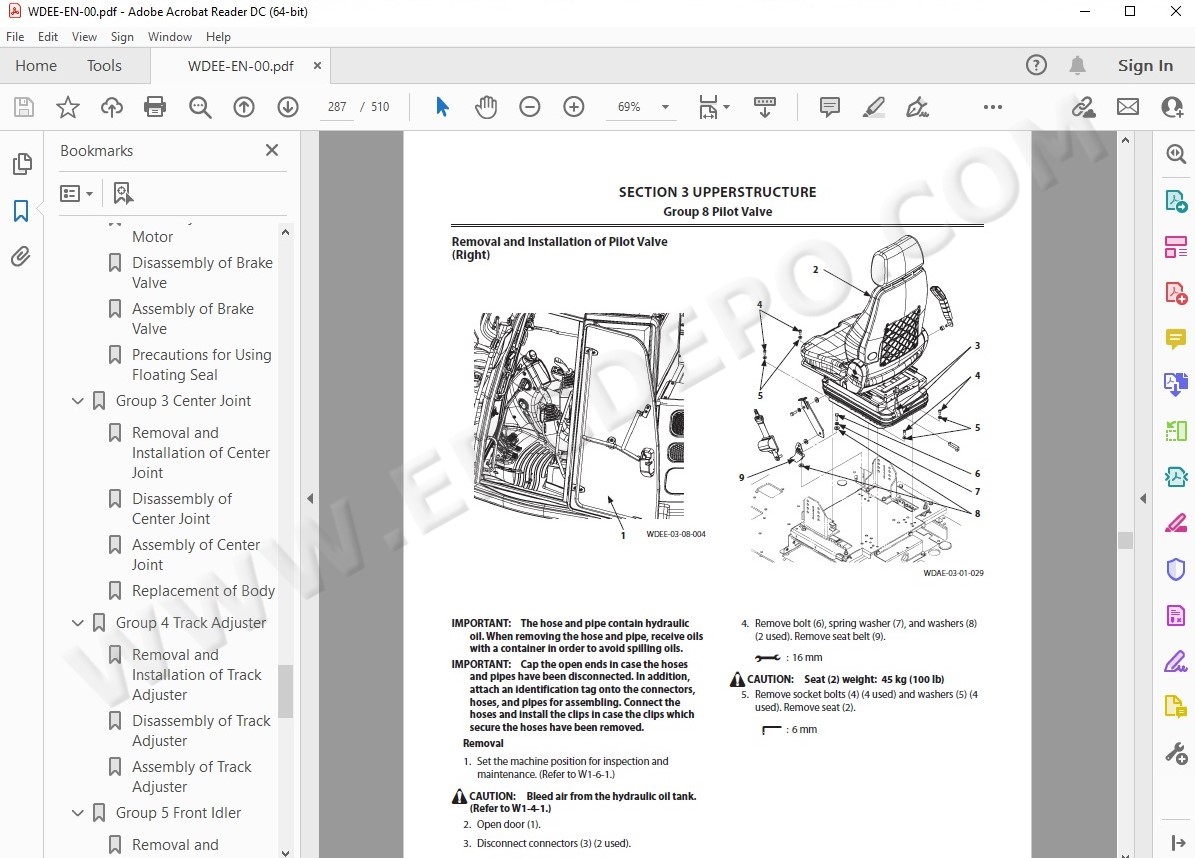Click the bookmarks panel scrollbar thumb
The height and width of the screenshot is (858, 1195).
(x=285, y=691)
